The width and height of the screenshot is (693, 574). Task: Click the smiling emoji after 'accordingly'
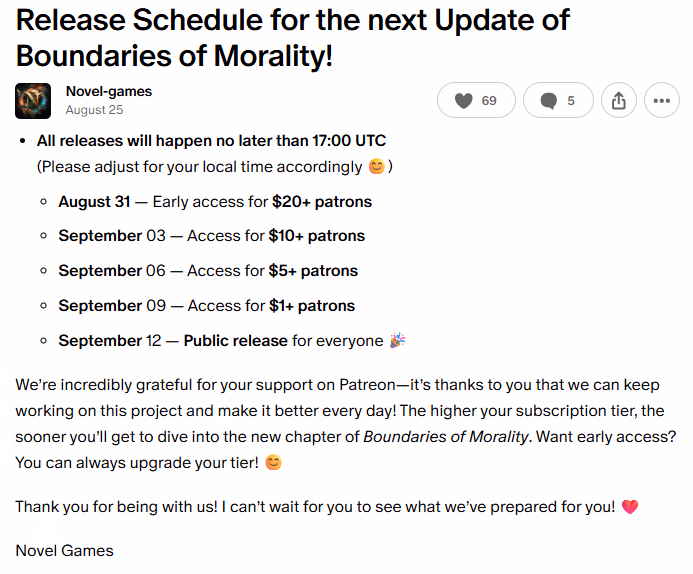click(377, 166)
